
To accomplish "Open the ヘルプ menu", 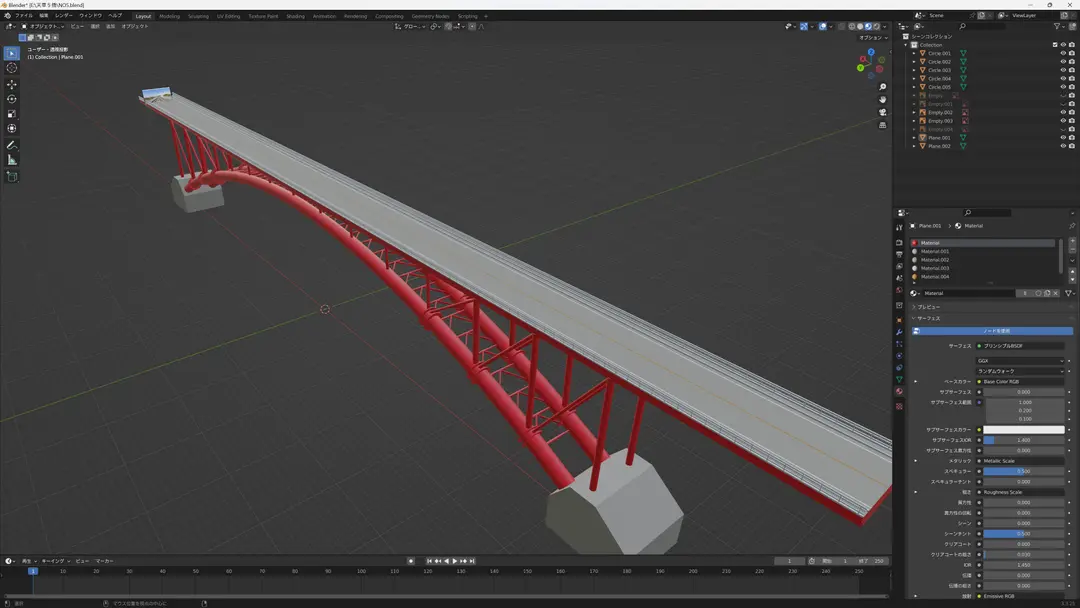I will point(114,15).
